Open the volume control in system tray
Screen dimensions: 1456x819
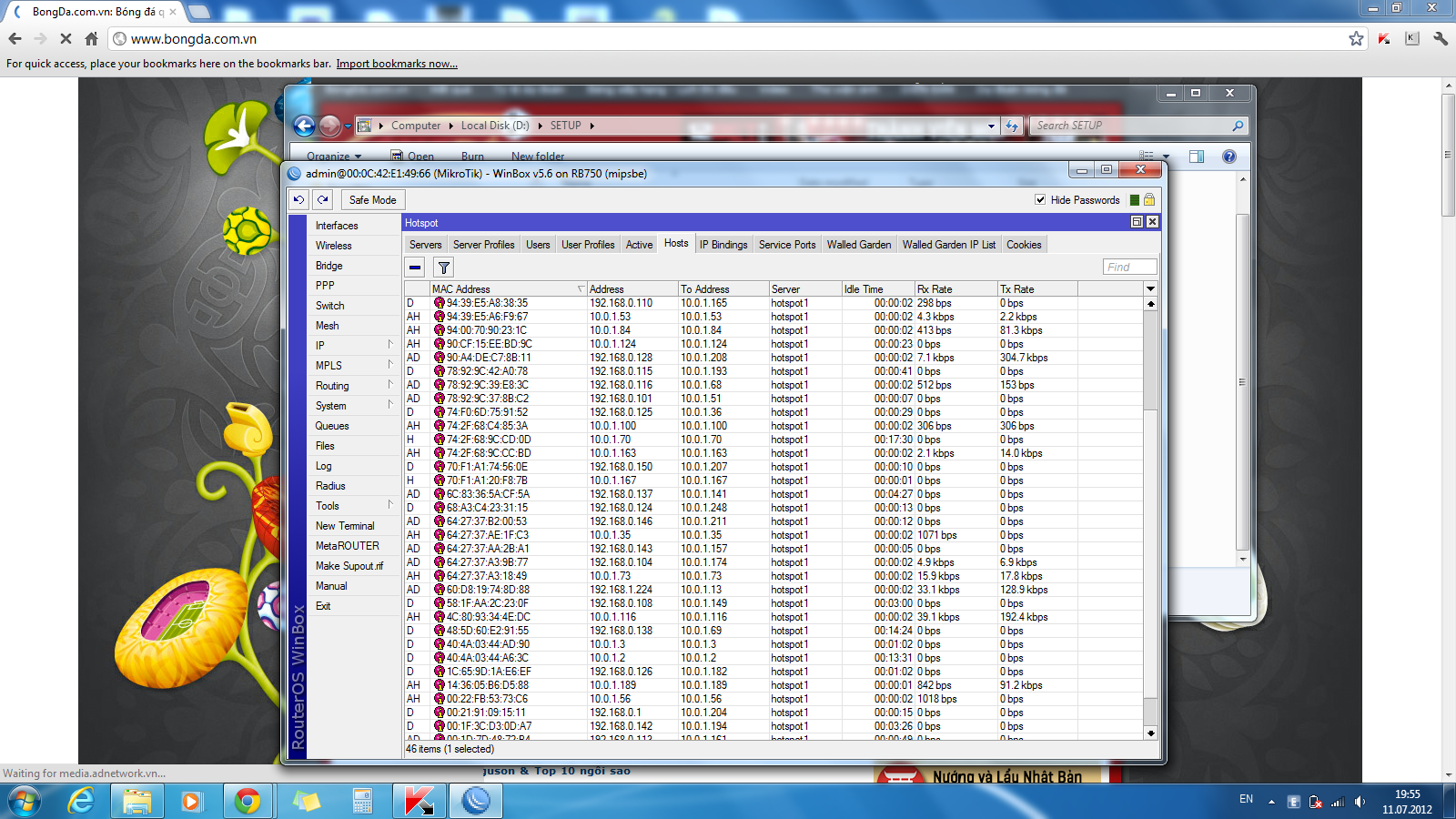coord(1360,802)
